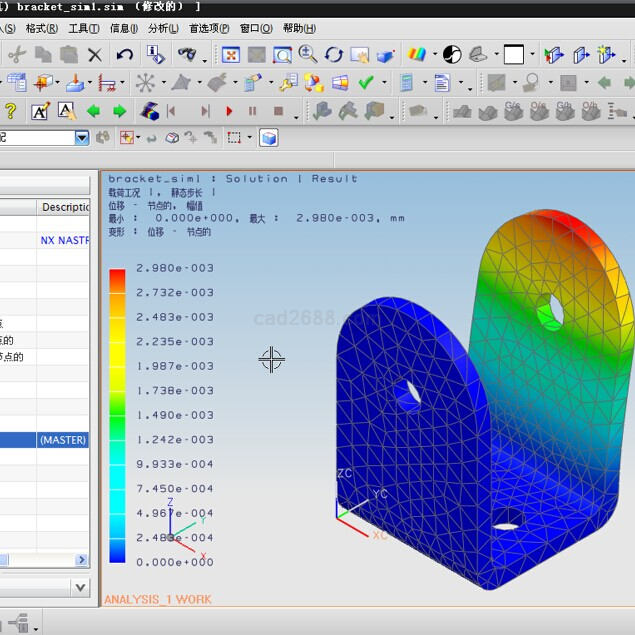Image resolution: width=635 pixels, height=635 pixels.
Task: Click the yellow question mark help icon
Action: click(11, 111)
